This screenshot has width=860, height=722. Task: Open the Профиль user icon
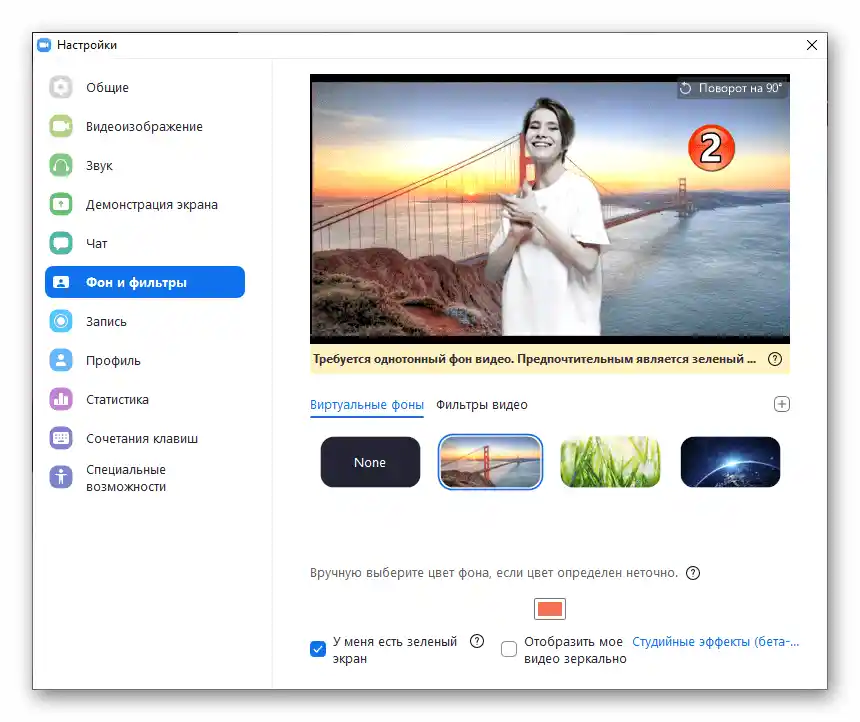click(x=61, y=360)
